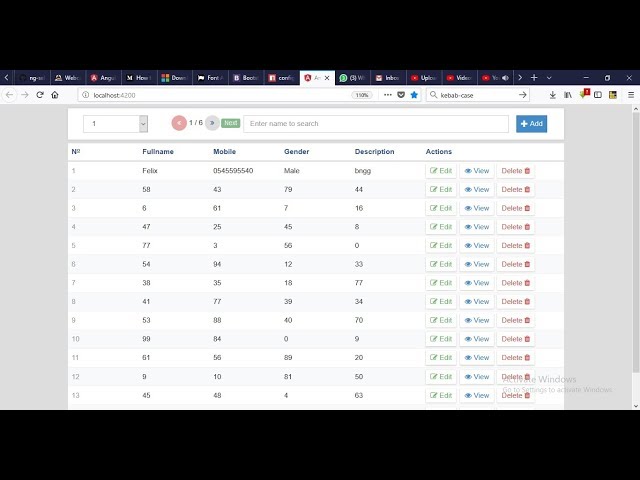Go to next page grey arrow button
640x480 pixels.
point(212,123)
